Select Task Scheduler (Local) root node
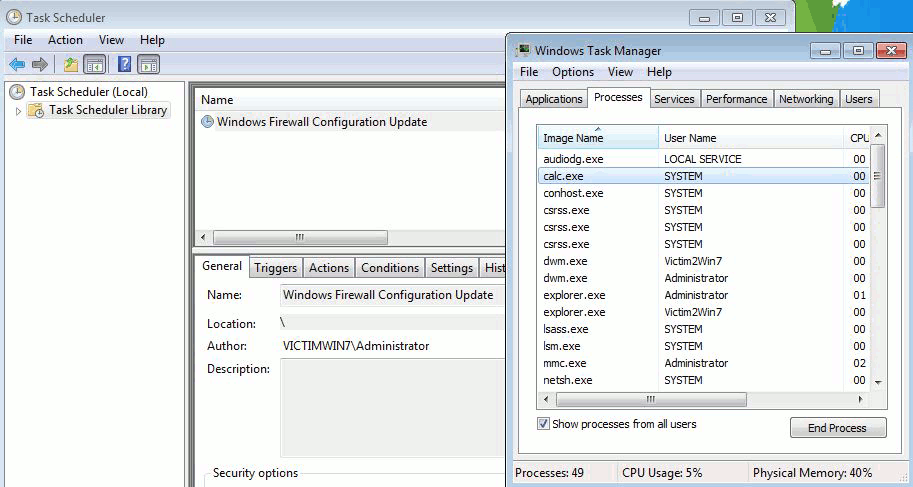Screen dimensions: 913x487 click(x=88, y=92)
